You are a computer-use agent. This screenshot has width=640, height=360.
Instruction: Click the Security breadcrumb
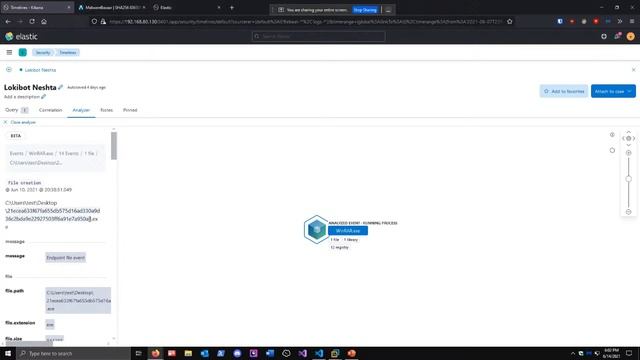click(42, 52)
